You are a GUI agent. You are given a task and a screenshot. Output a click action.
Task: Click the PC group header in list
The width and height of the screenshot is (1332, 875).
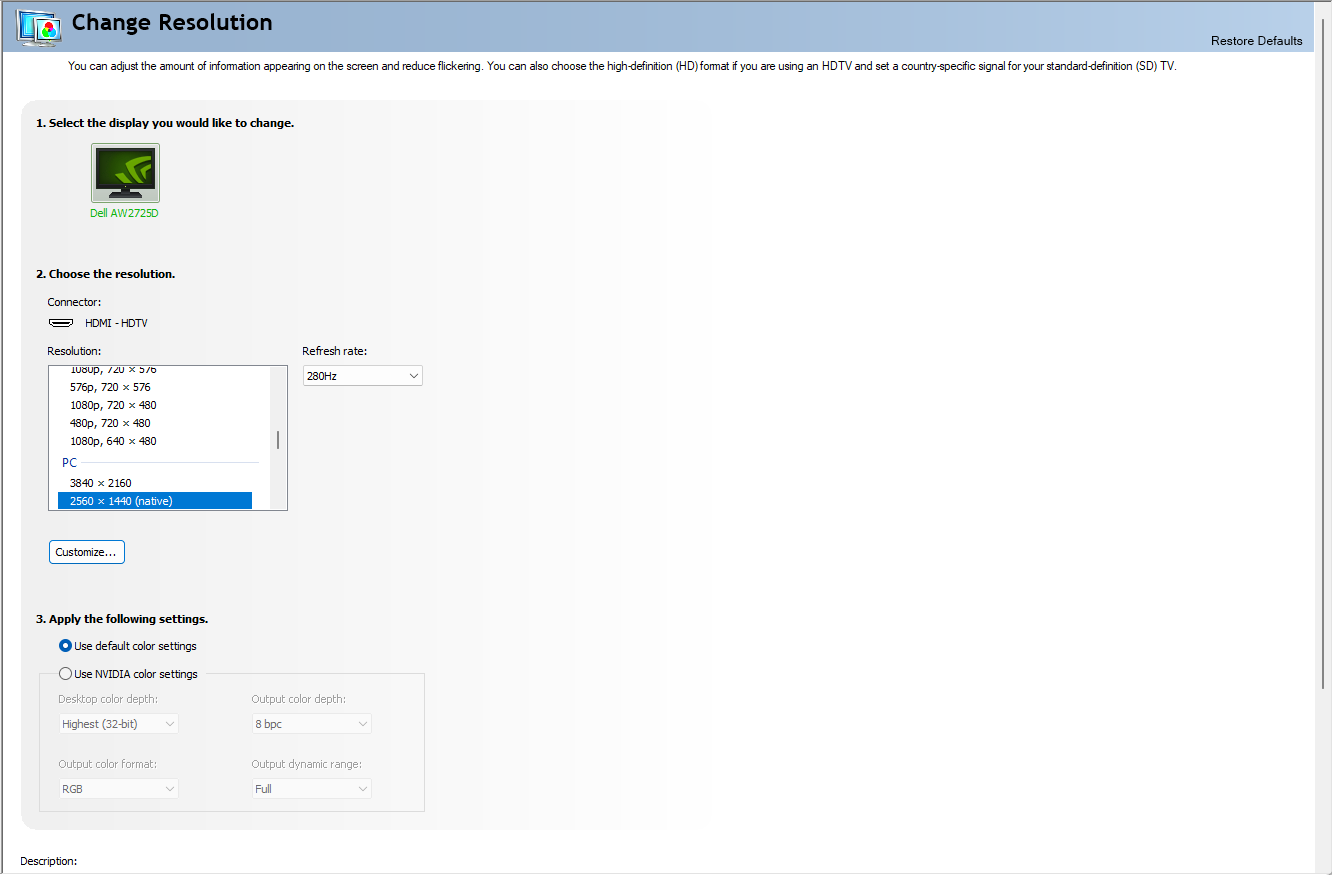tap(69, 463)
